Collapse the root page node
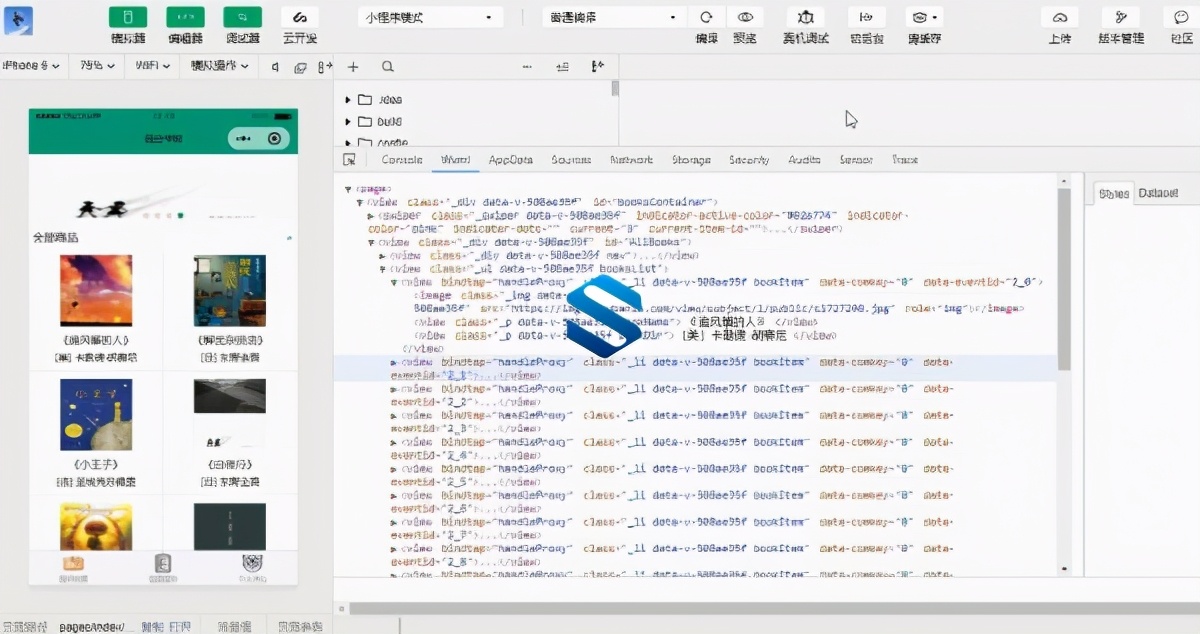 click(348, 188)
